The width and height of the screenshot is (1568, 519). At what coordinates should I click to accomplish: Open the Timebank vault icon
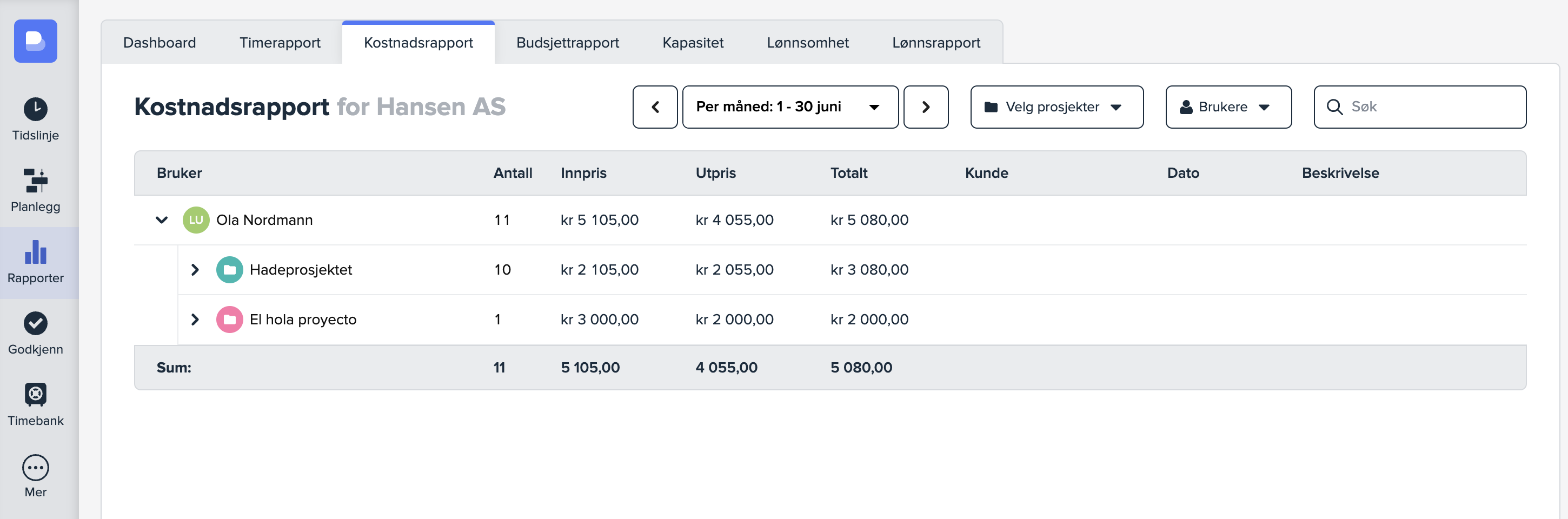point(35,394)
